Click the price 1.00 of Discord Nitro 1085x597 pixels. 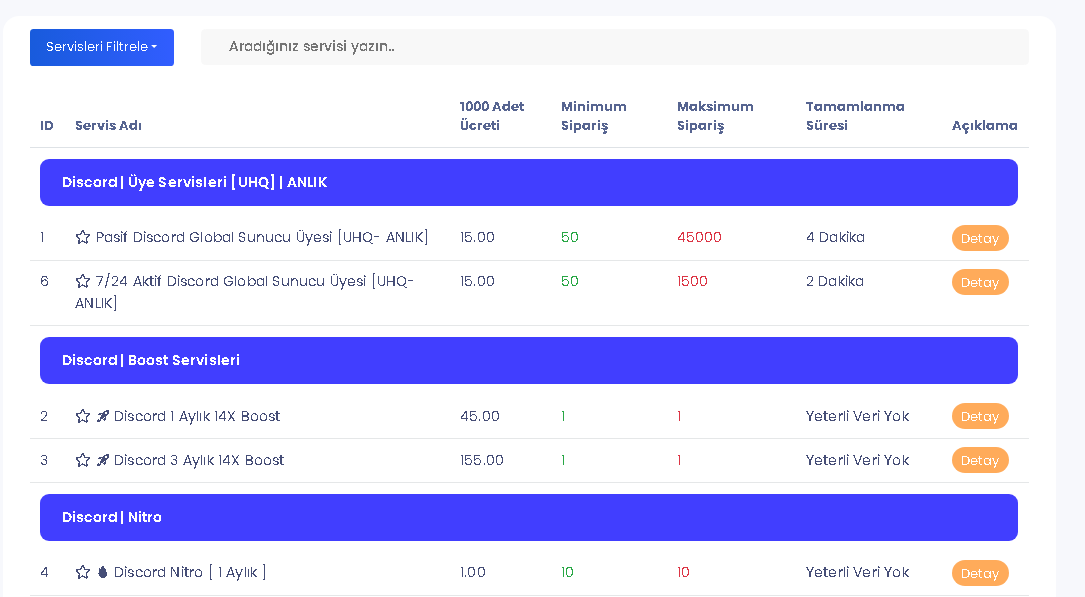pyautogui.click(x=473, y=572)
